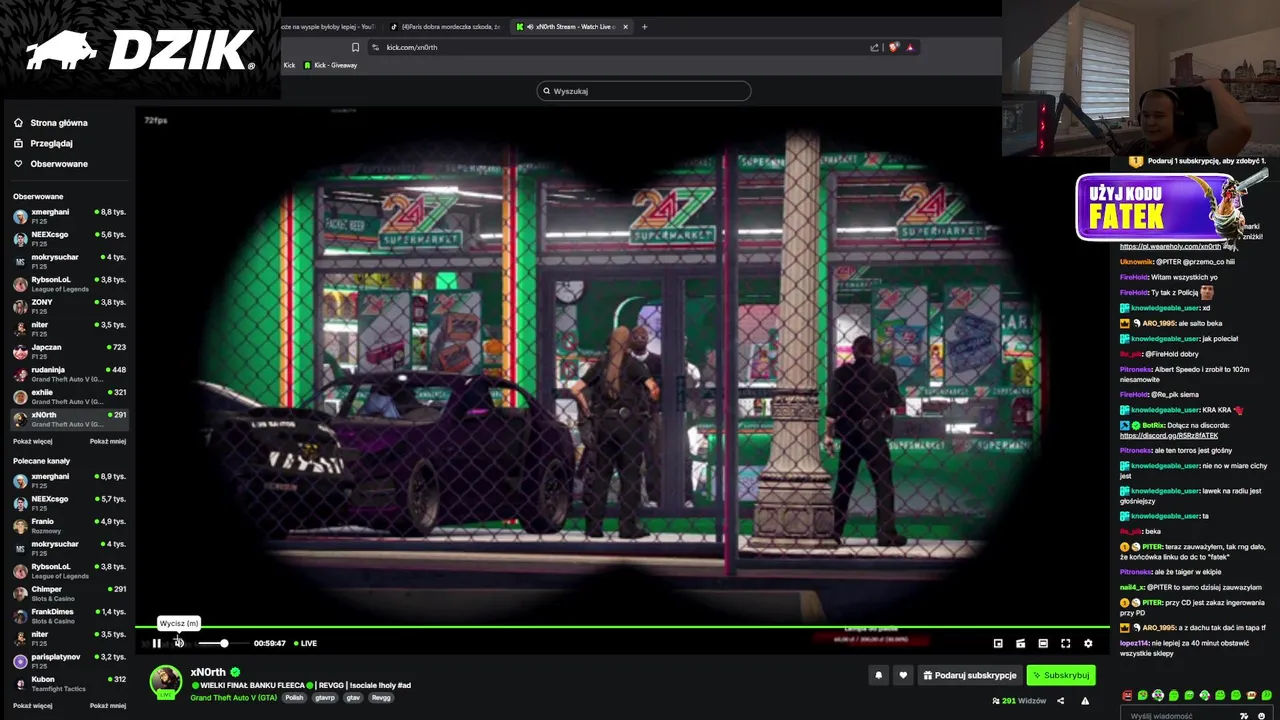The height and width of the screenshot is (720, 1280).
Task: Open the player settings gear
Action: (x=1088, y=643)
